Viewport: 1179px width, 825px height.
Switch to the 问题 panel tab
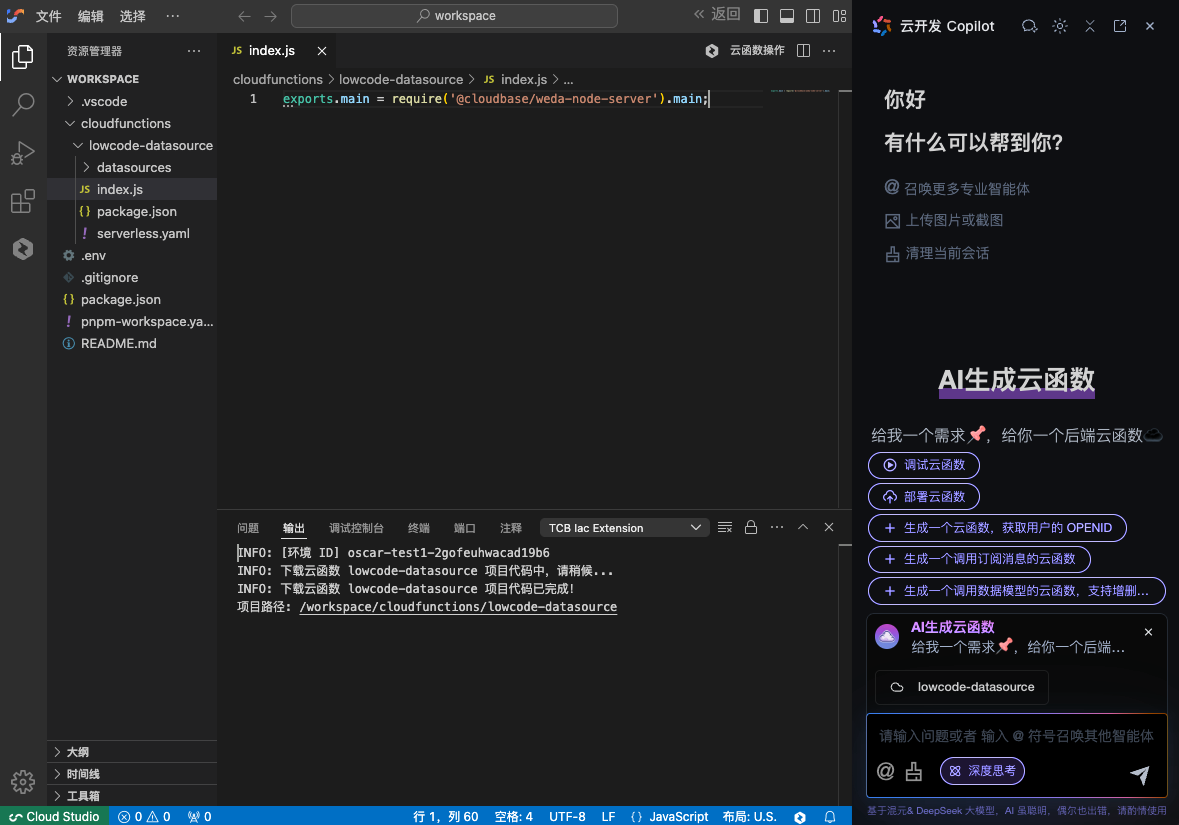[248, 528]
